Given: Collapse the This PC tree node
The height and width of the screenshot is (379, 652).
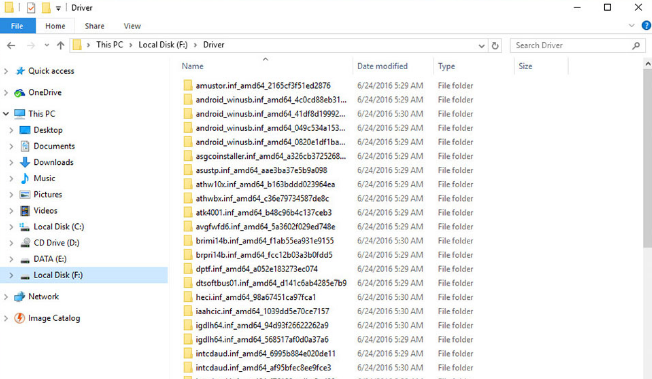Looking at the screenshot, I should click(x=6, y=114).
